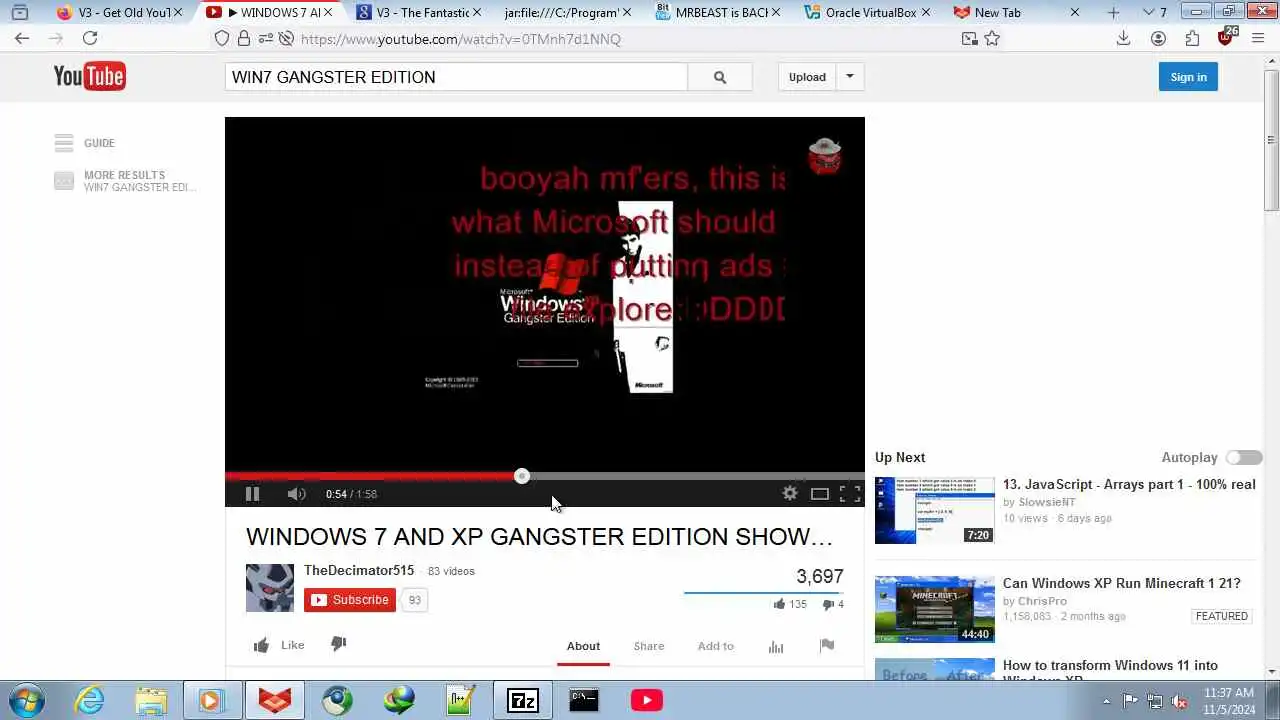
Task: Show hidden system tray icons
Action: [x=1106, y=701]
